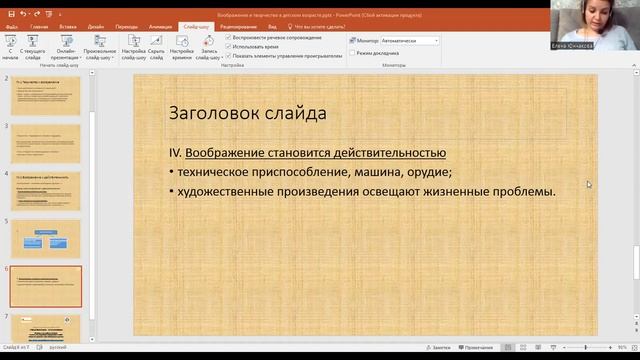640x360 pixels.
Task: Switch to Slide Sorter view icon
Action: click(x=523, y=347)
